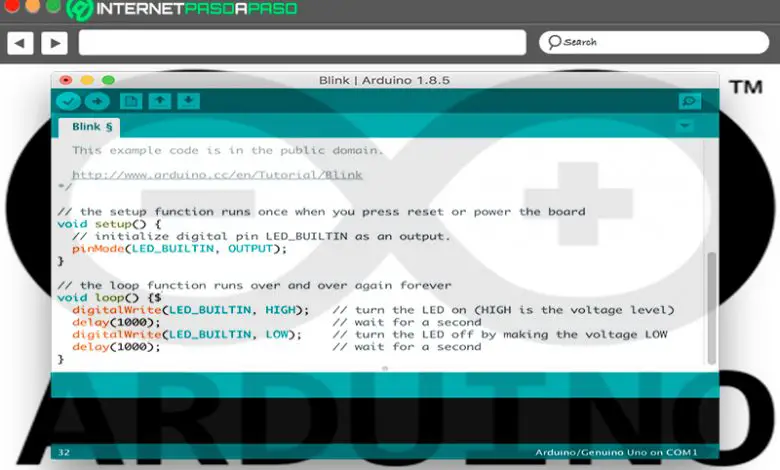This screenshot has height=470, width=780.
Task: Focus the browser address bar
Action: [302, 43]
